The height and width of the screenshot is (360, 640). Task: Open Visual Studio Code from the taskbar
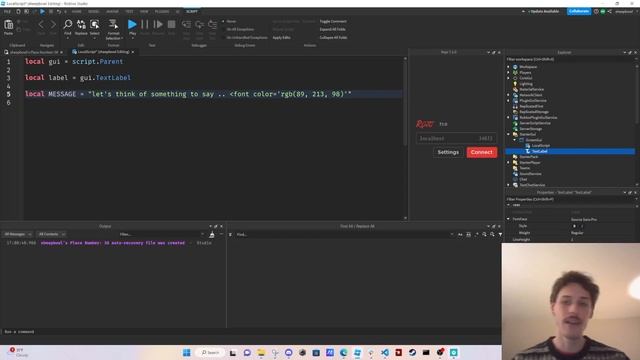coord(385,352)
